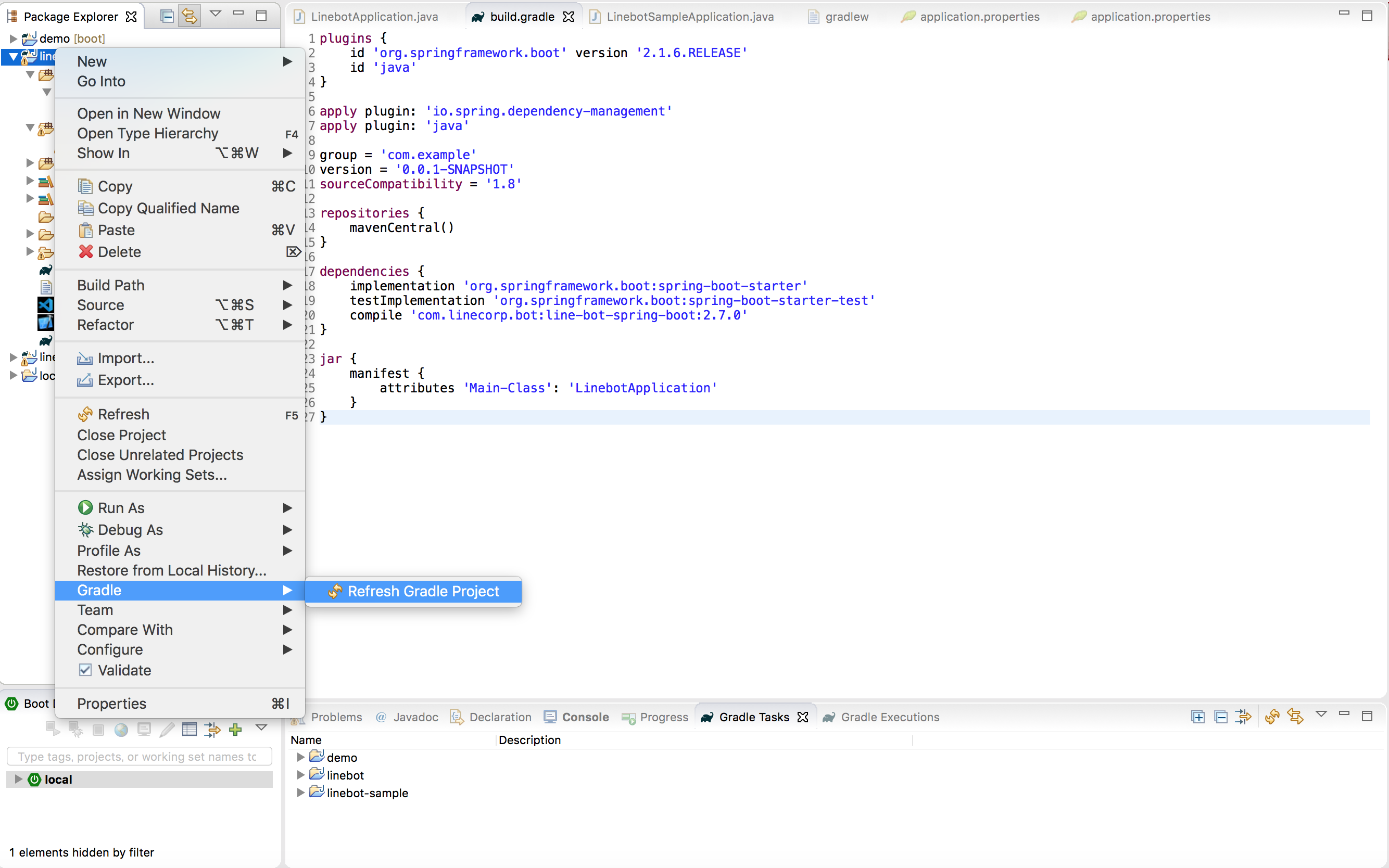Screen dimensions: 1389x868
Task: Click globe open-browser icon in Boot Dashboard
Action: click(121, 730)
